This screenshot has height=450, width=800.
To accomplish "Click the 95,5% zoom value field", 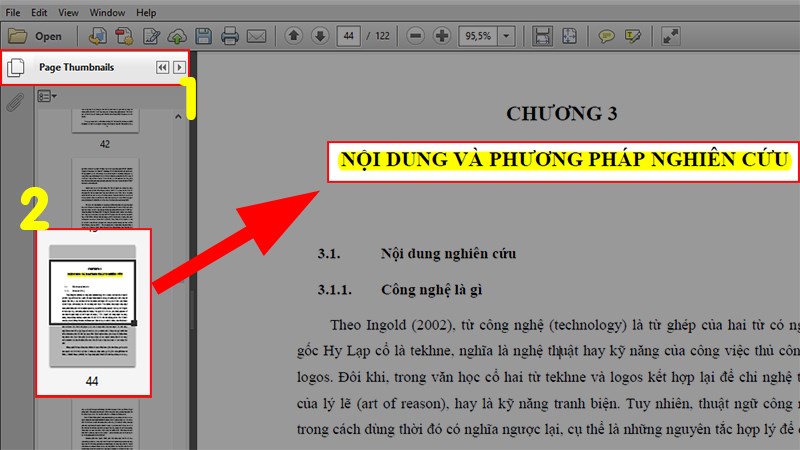I will click(478, 36).
